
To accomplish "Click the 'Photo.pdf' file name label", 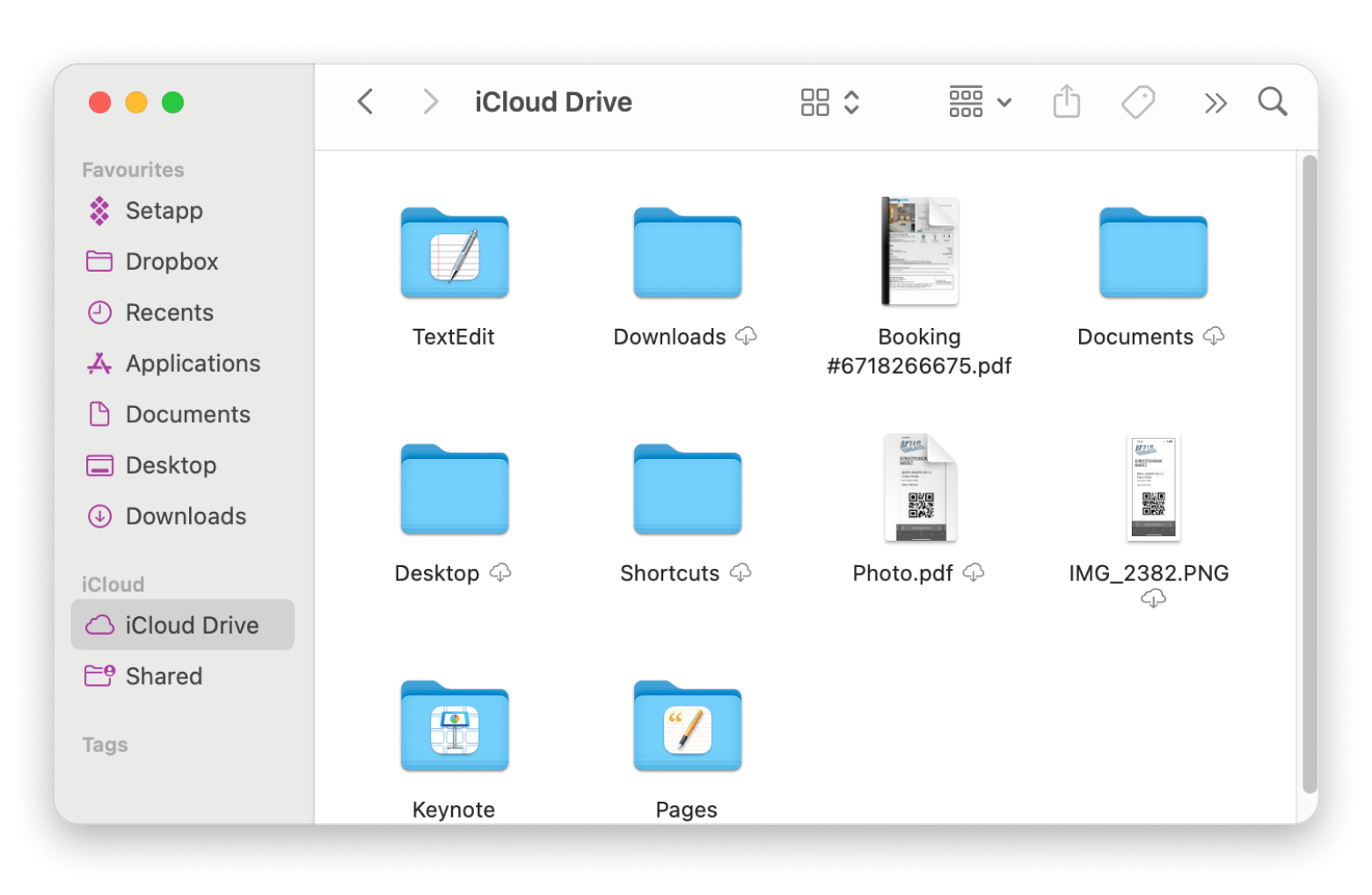I will pyautogui.click(x=902, y=573).
